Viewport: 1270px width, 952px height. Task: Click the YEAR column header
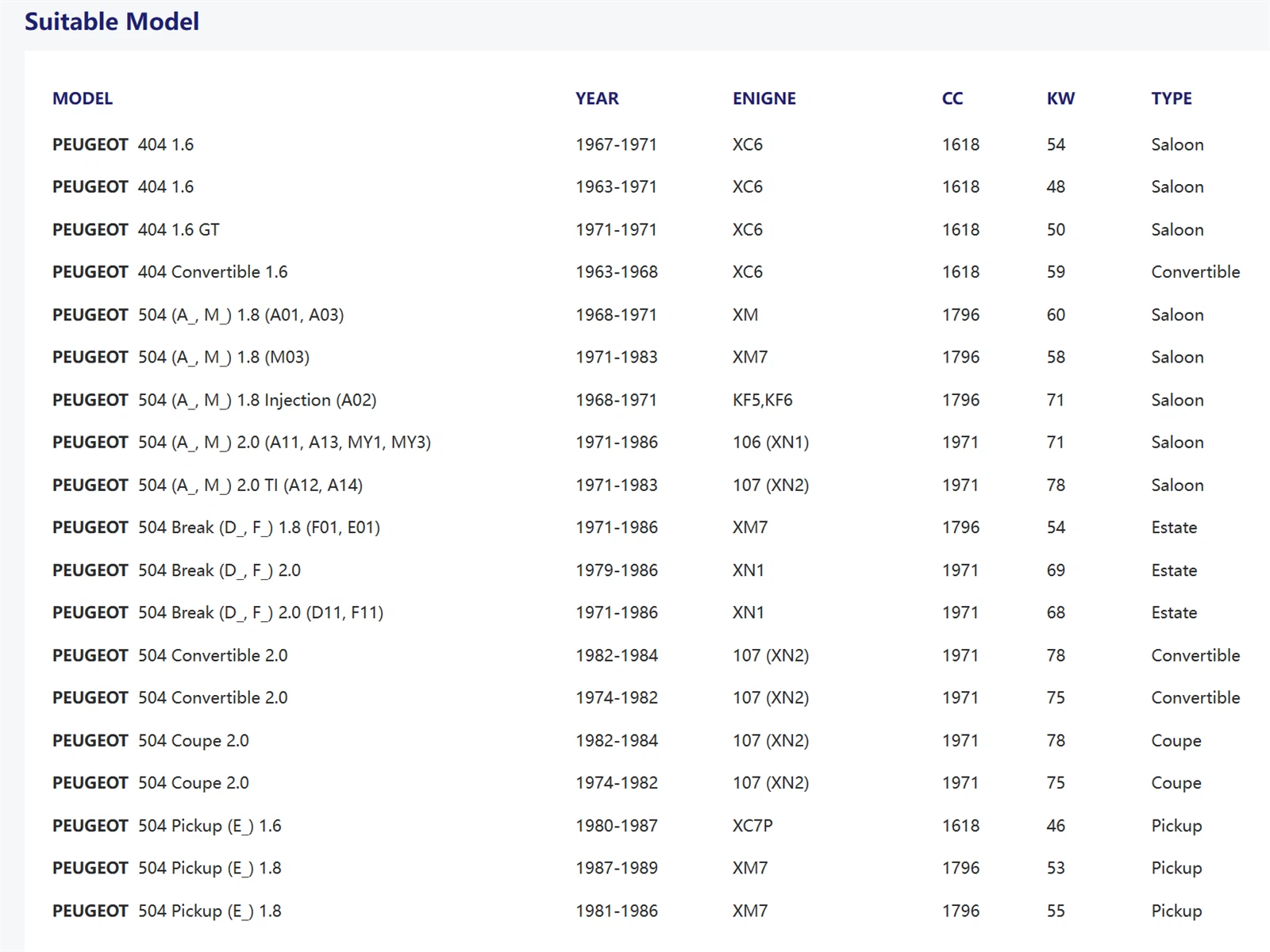[597, 98]
